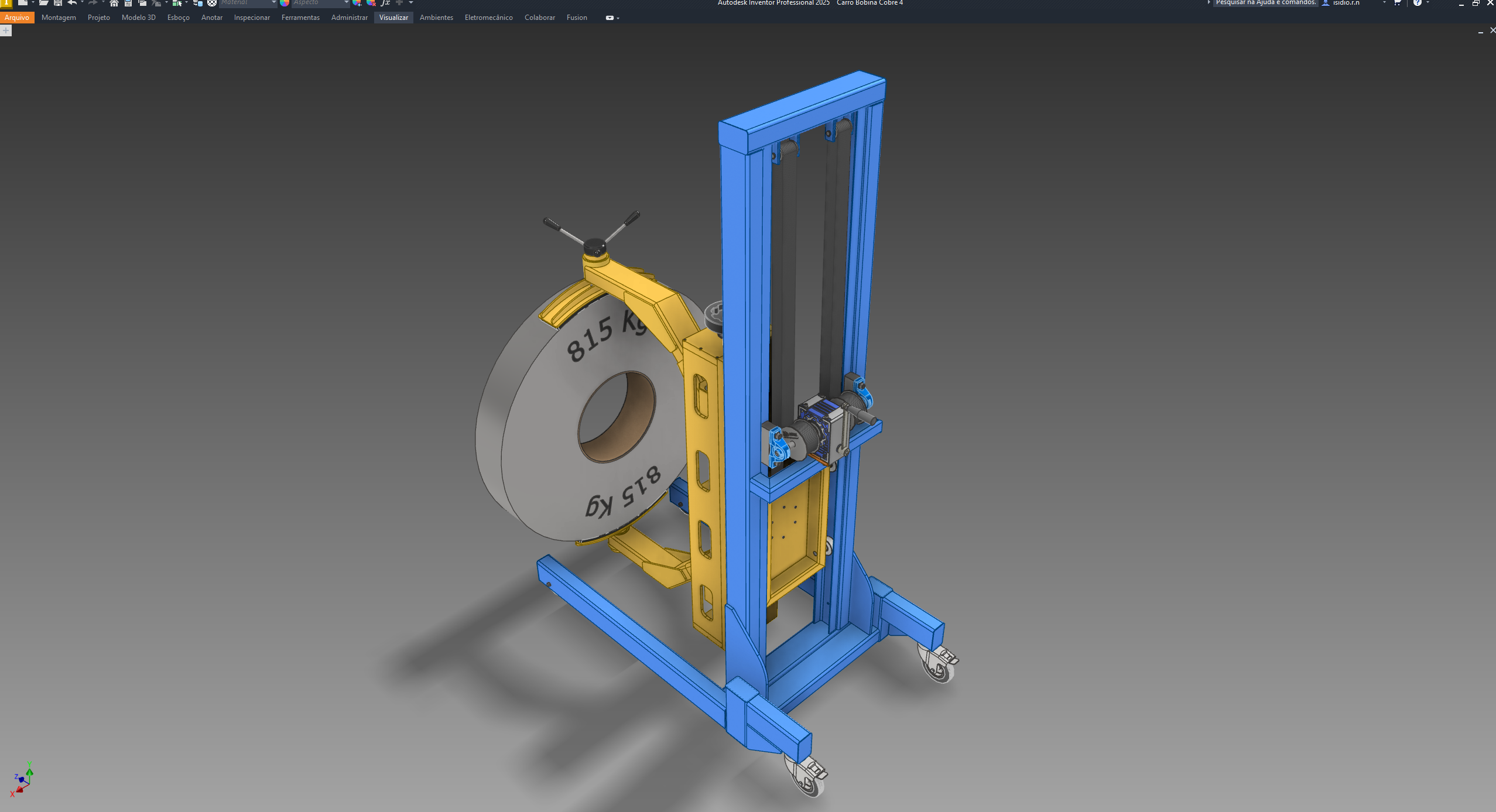1496x812 pixels.
Task: Switch to the Fusion tab
Action: tap(577, 18)
